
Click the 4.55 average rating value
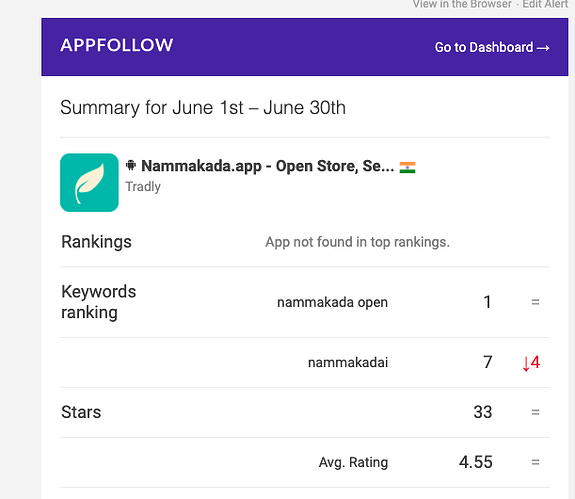coord(476,462)
